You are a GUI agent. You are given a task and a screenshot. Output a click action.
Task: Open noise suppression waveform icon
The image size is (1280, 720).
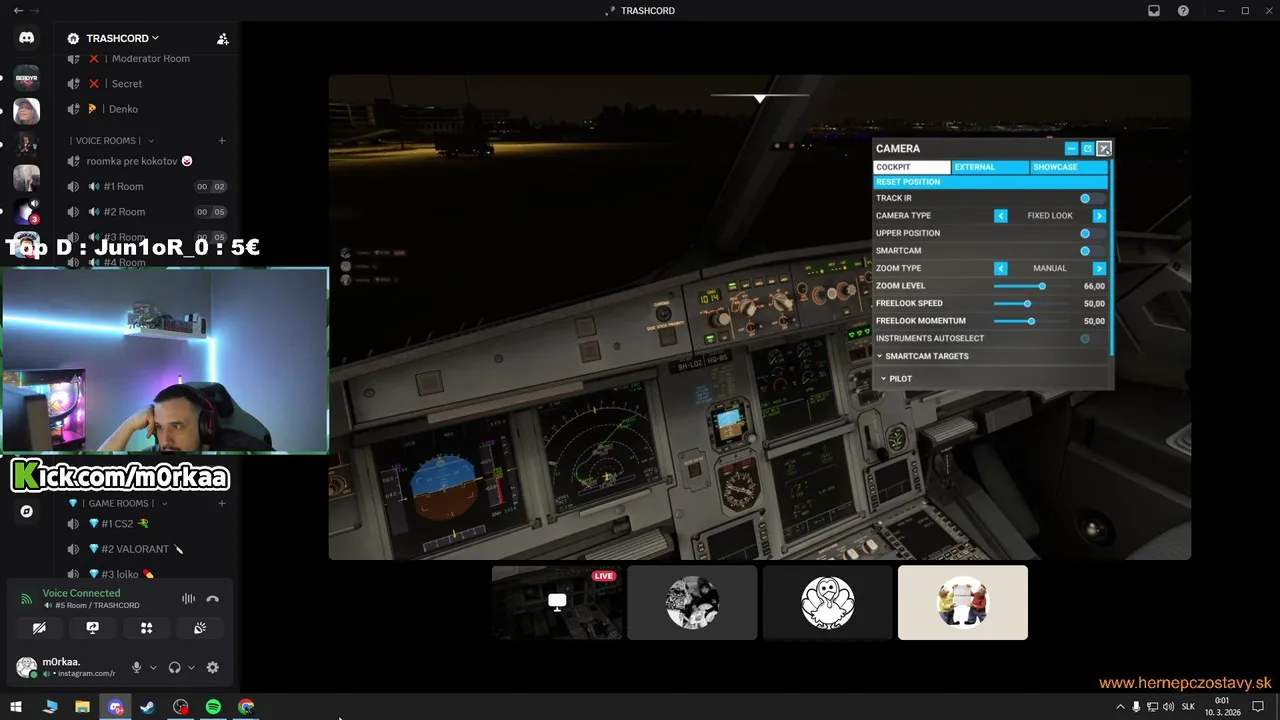click(188, 599)
